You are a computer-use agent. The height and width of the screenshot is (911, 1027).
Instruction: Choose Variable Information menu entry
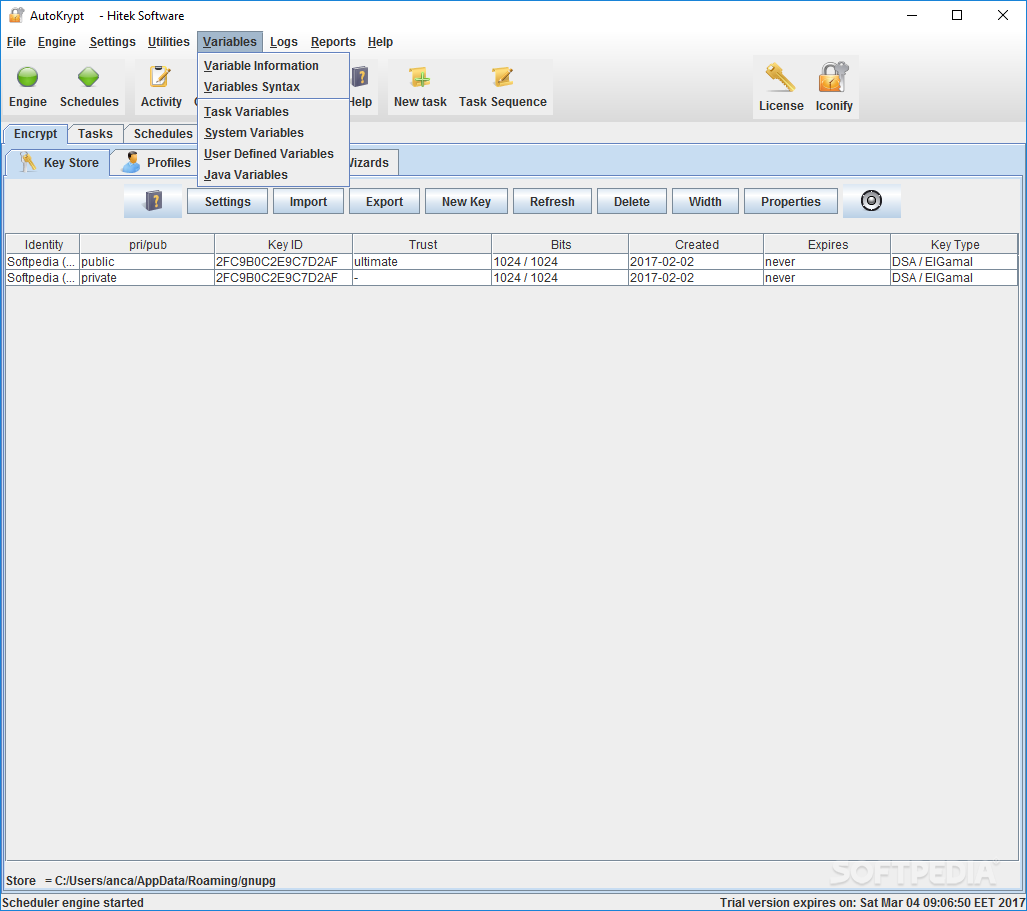coord(273,65)
